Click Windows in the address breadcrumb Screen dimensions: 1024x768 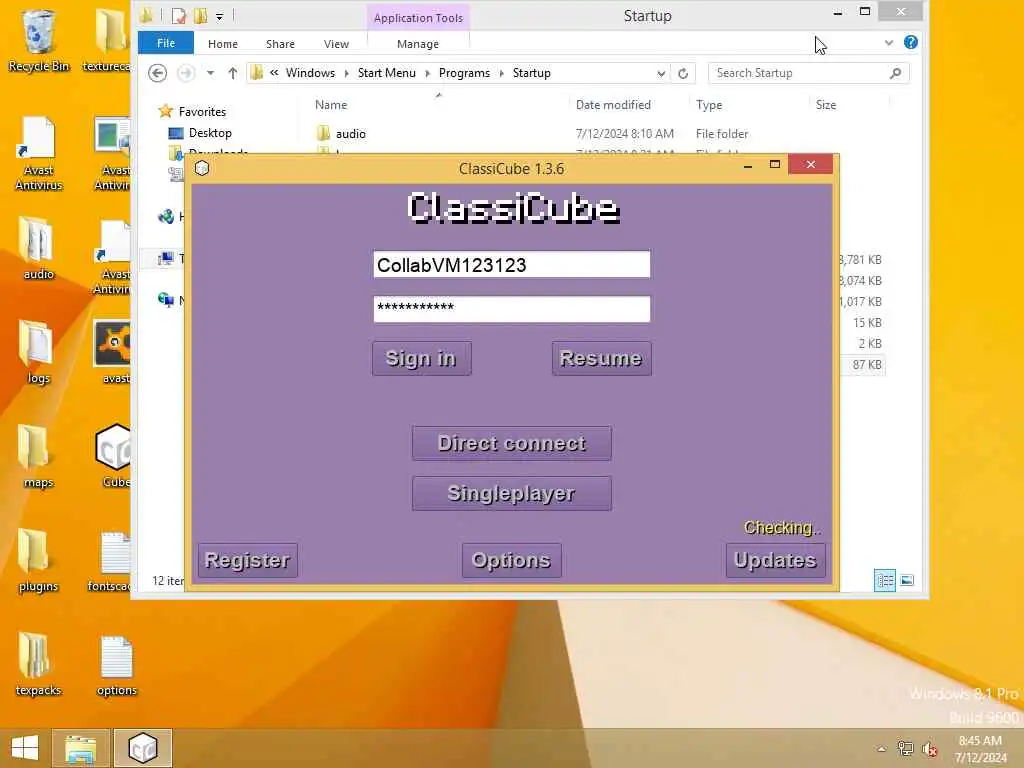310,73
